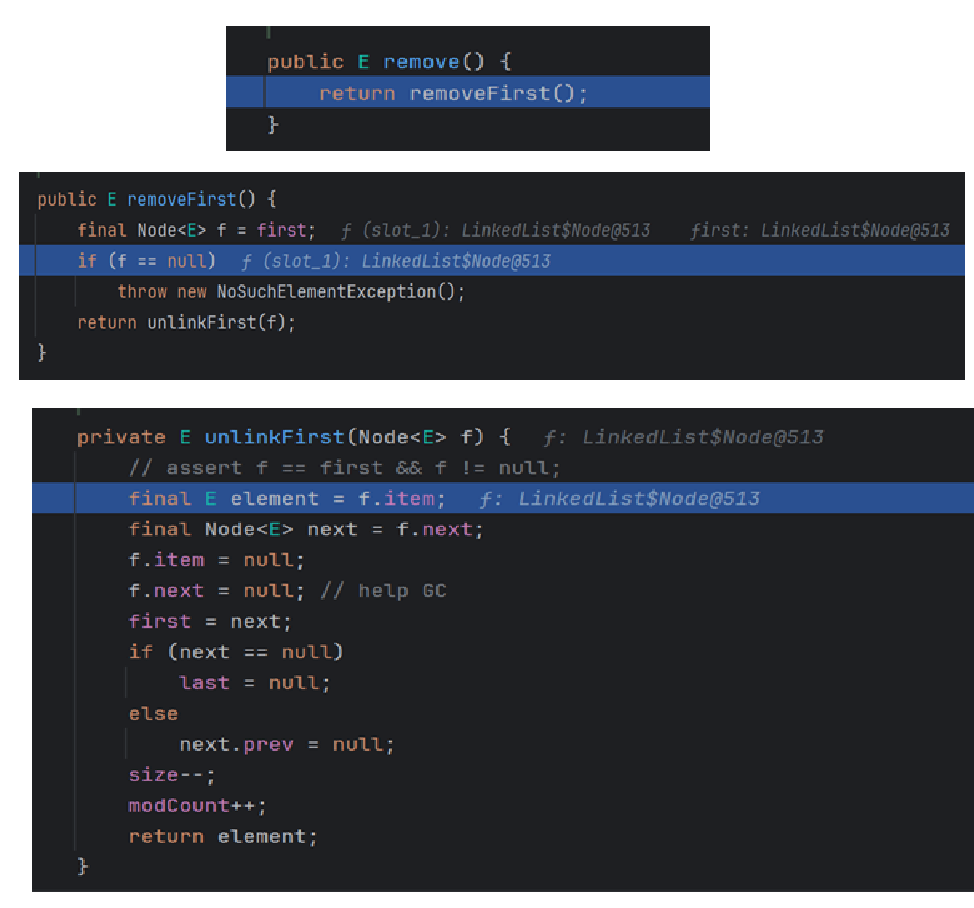Click the highlighted 'return removeFirst();' line
The image size is (974, 908).
pos(468,93)
